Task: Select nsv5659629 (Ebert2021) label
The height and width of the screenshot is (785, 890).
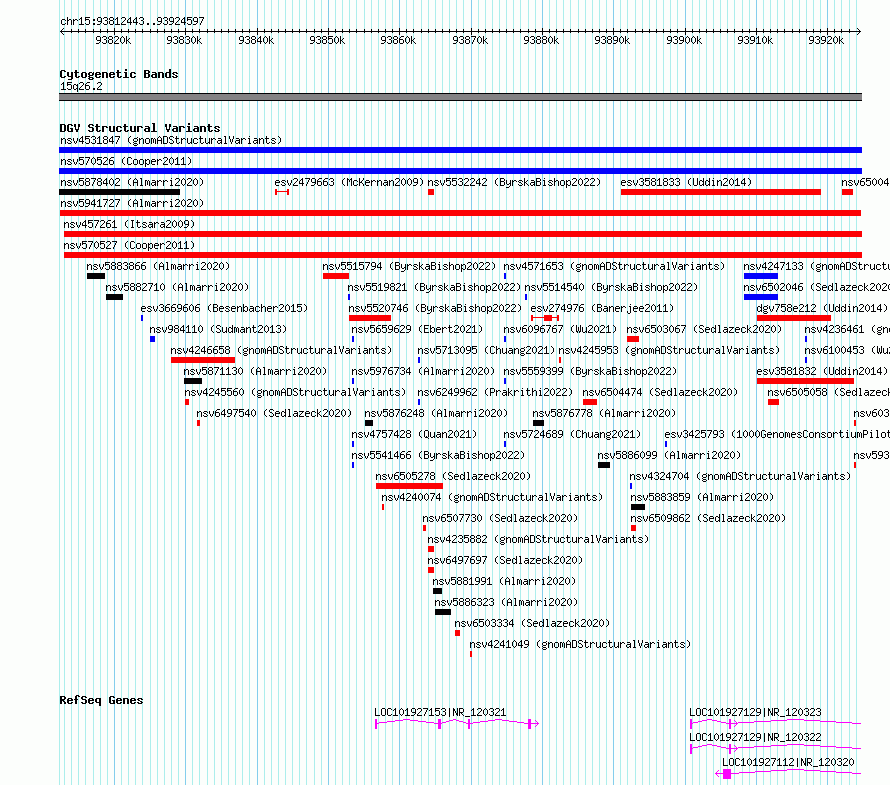Action: 417,329
